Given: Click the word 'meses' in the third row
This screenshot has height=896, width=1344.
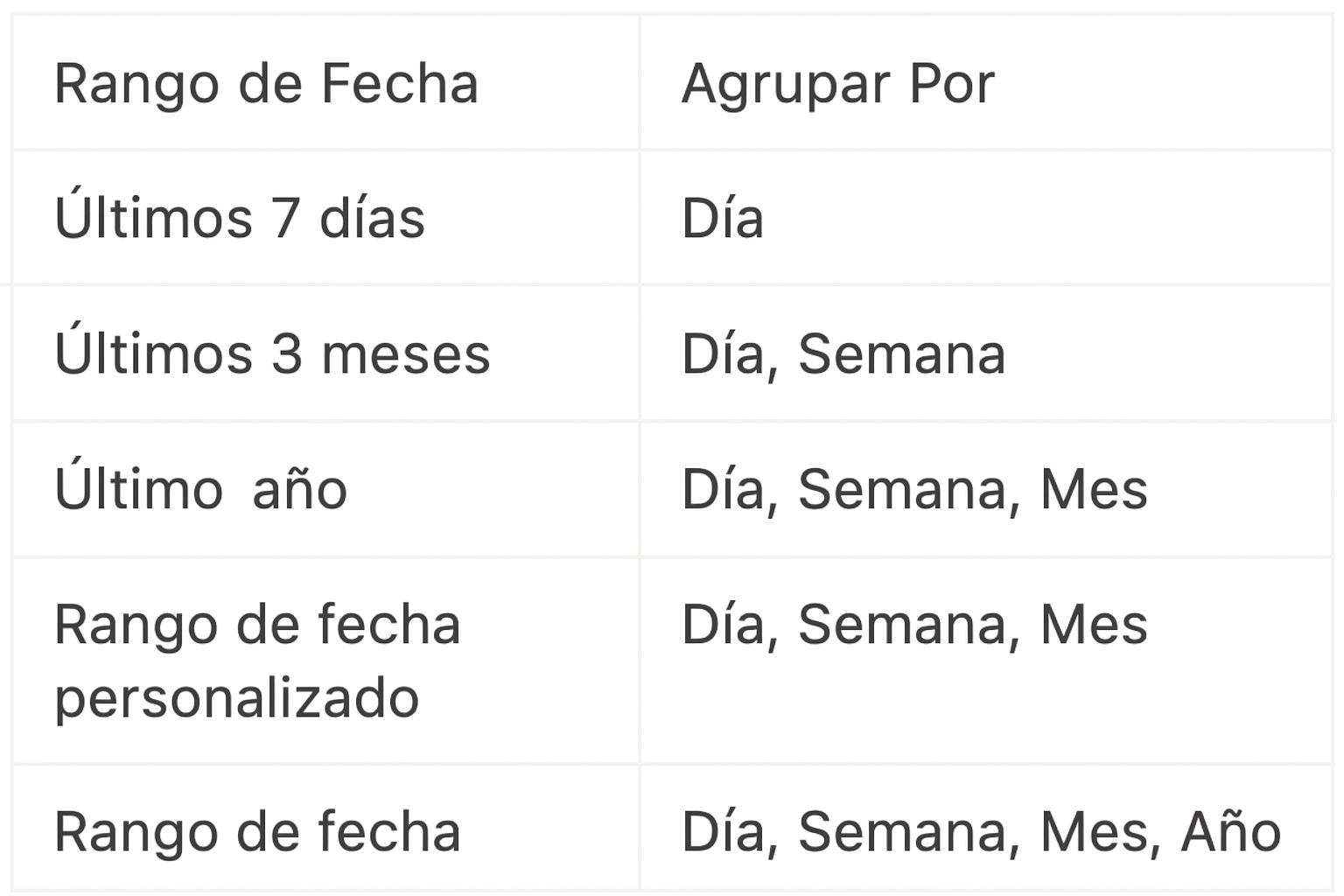Looking at the screenshot, I should 406,356.
